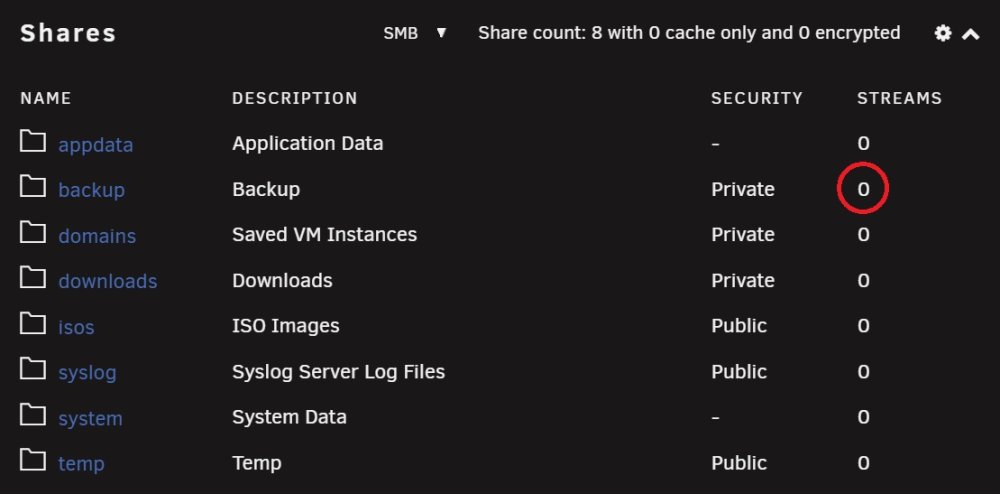This screenshot has height=494, width=1000.
Task: Click the circled streams count for backup
Action: [863, 189]
